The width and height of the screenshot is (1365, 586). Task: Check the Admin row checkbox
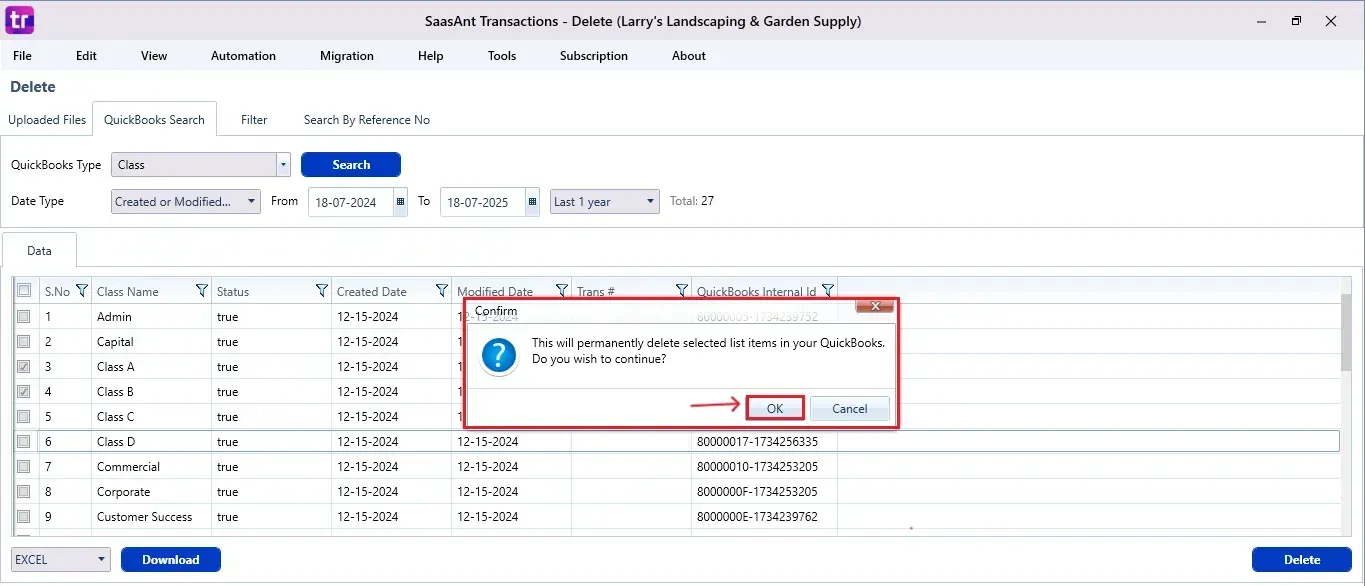pyautogui.click(x=24, y=316)
